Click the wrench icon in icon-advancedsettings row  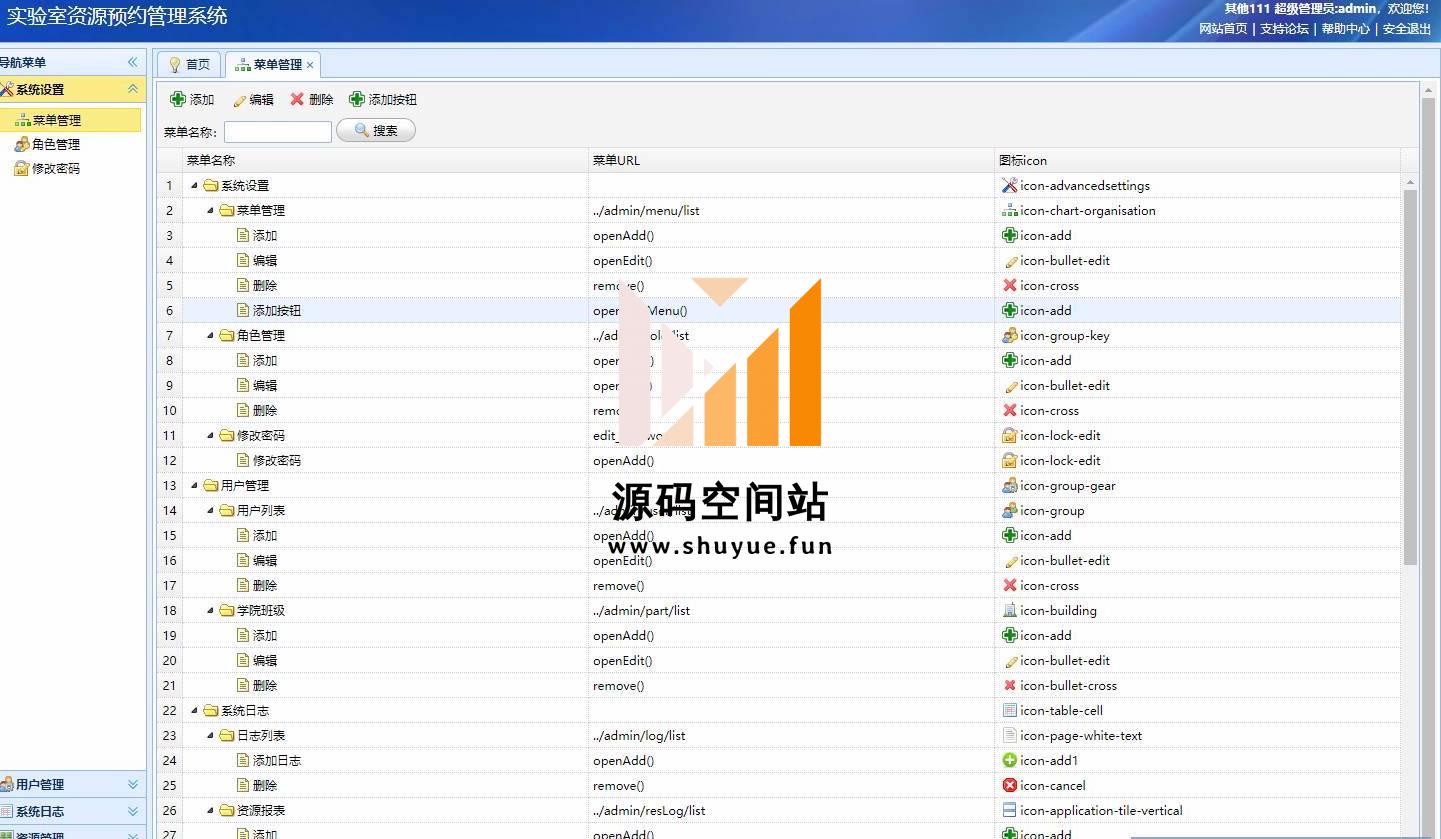pos(1009,185)
